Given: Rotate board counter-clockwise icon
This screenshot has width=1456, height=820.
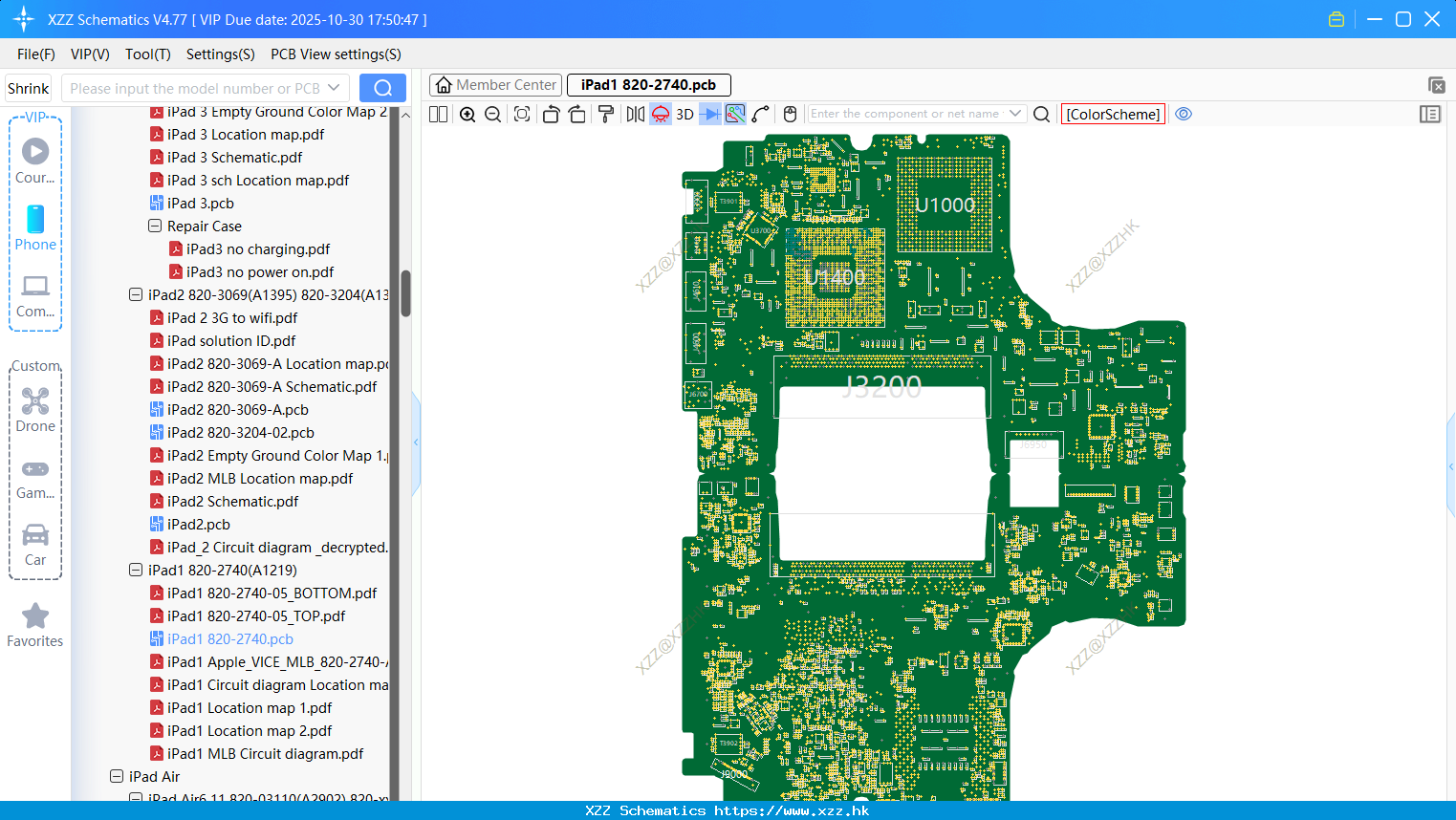Looking at the screenshot, I should pyautogui.click(x=551, y=114).
